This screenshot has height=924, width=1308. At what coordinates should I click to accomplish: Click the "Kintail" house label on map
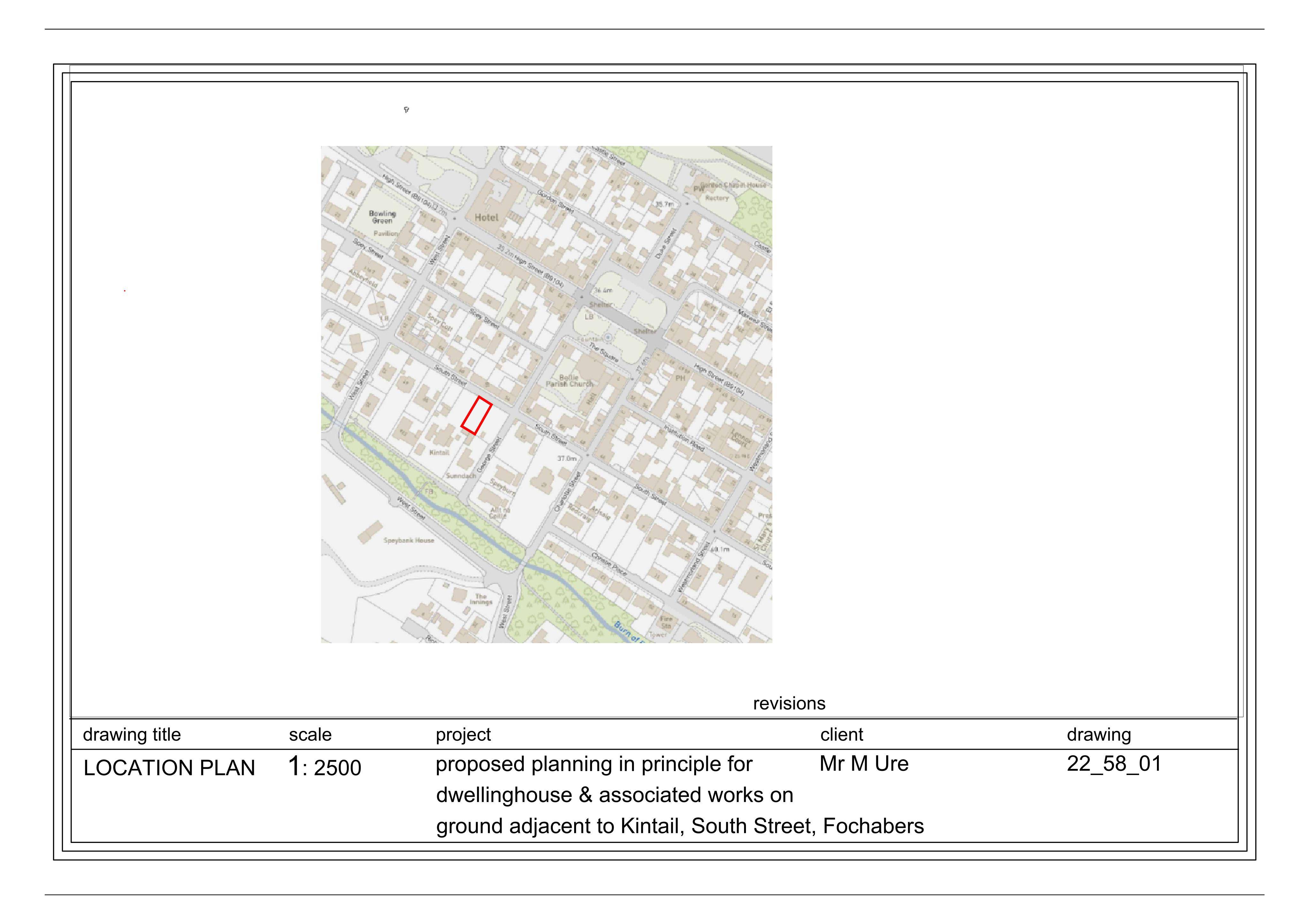pyautogui.click(x=439, y=453)
